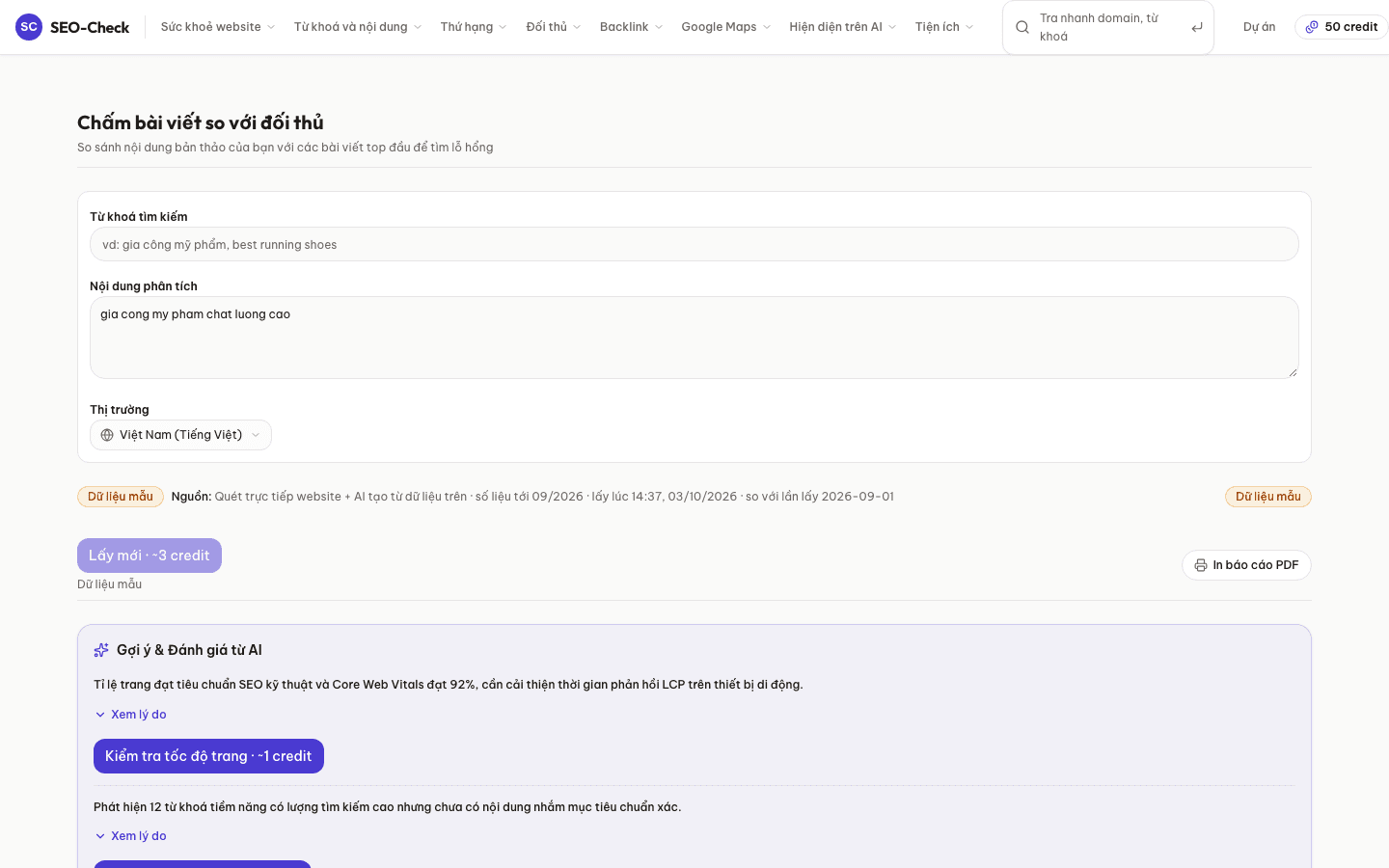This screenshot has height=868, width=1389.
Task: Click the search magnifier icon
Action: point(1022,27)
